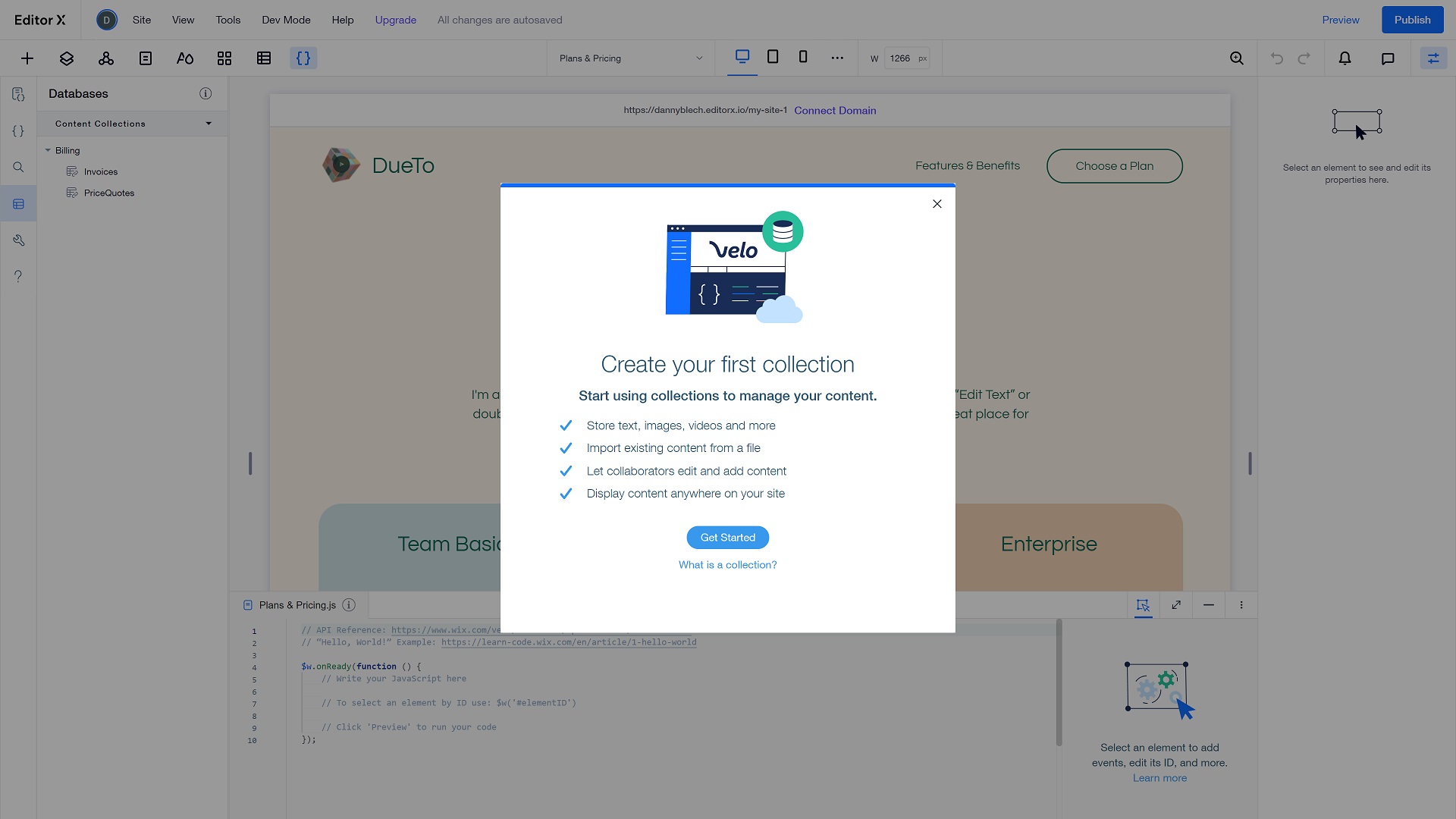Image resolution: width=1456 pixels, height=819 pixels.
Task: Open the View menu
Action: (183, 20)
